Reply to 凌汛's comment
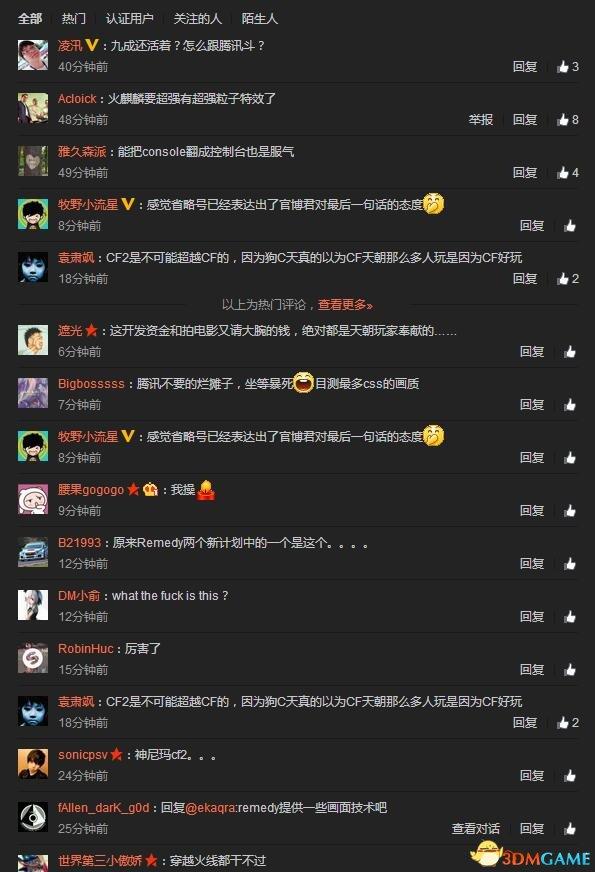Screen dimensions: 595x872 [x=525, y=67]
